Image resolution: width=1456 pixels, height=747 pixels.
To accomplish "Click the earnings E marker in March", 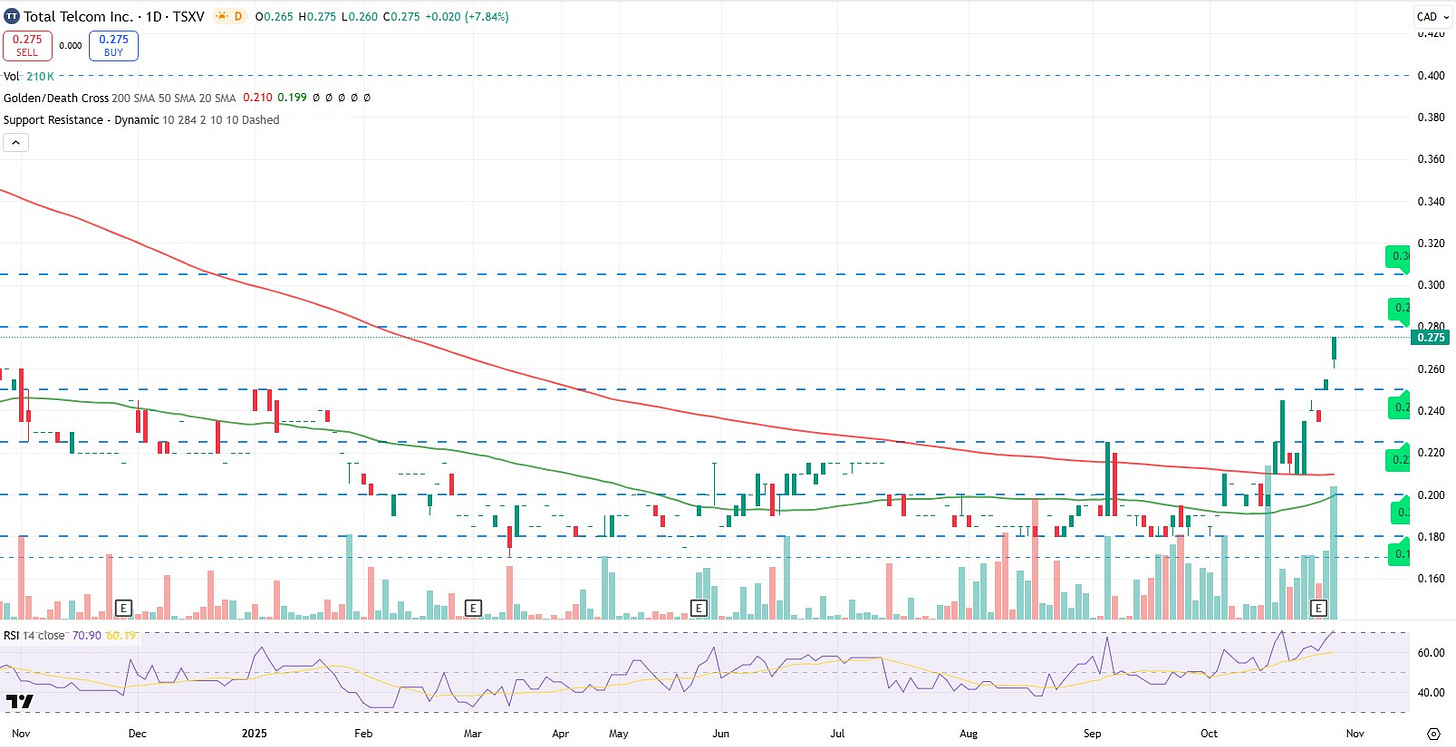I will point(474,607).
